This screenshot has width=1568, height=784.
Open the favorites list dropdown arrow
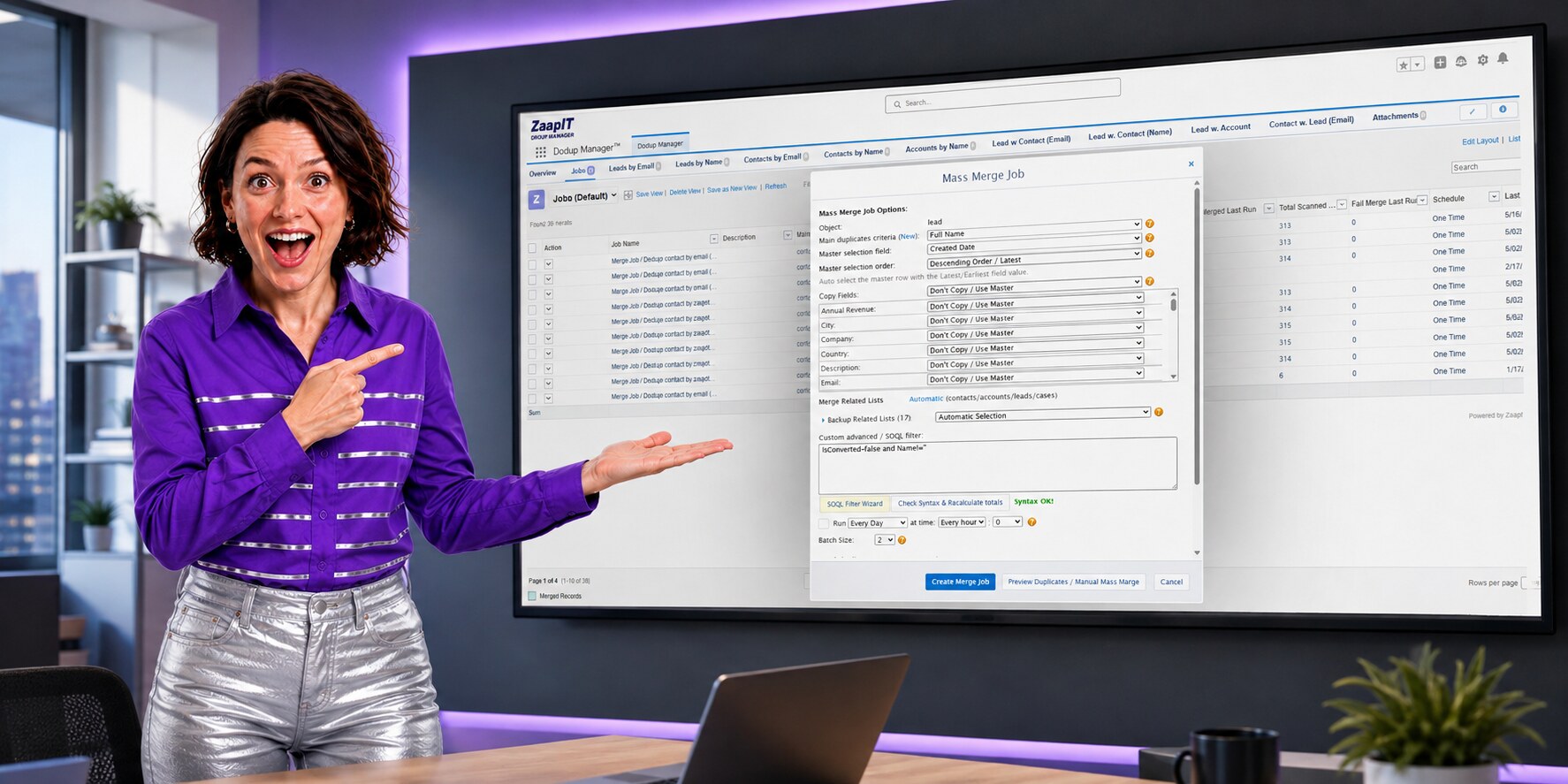[x=1417, y=64]
